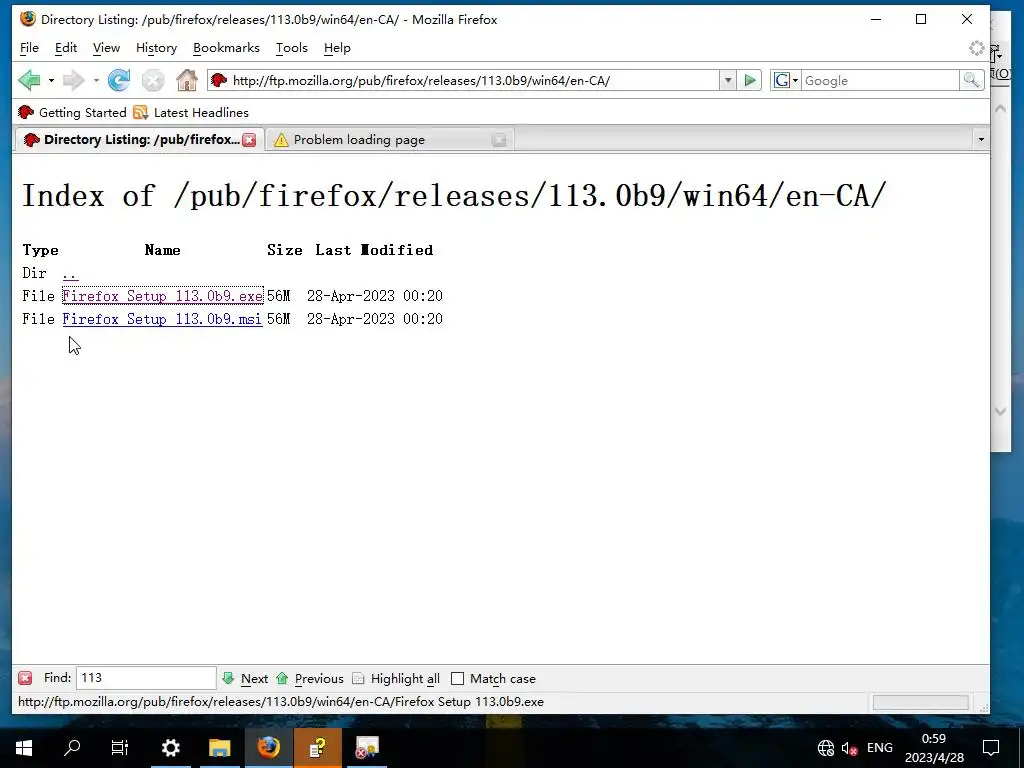Open the Google search engine selector

786,80
